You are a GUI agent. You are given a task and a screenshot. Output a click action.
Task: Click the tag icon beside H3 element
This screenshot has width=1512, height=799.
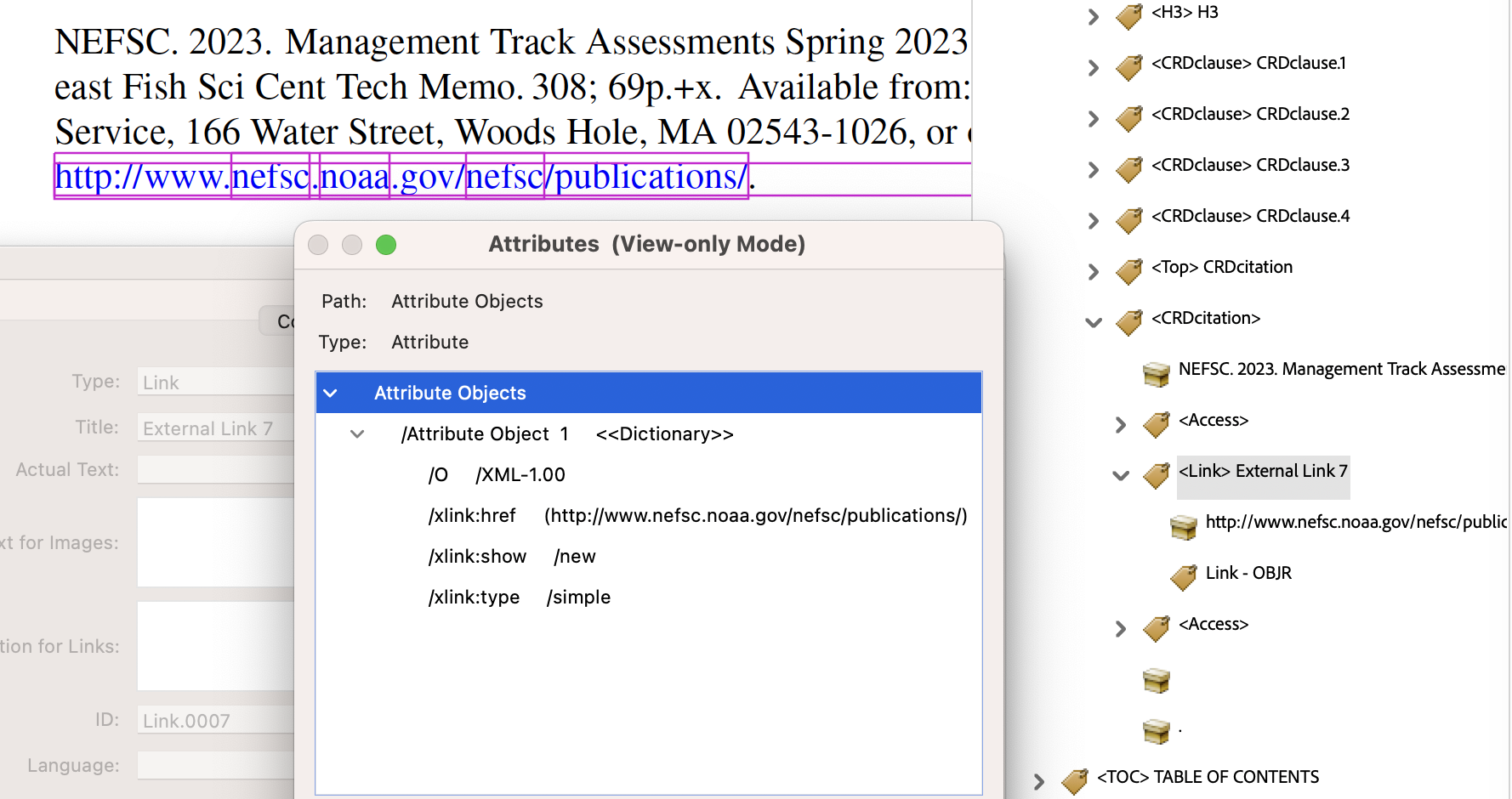tap(1128, 15)
